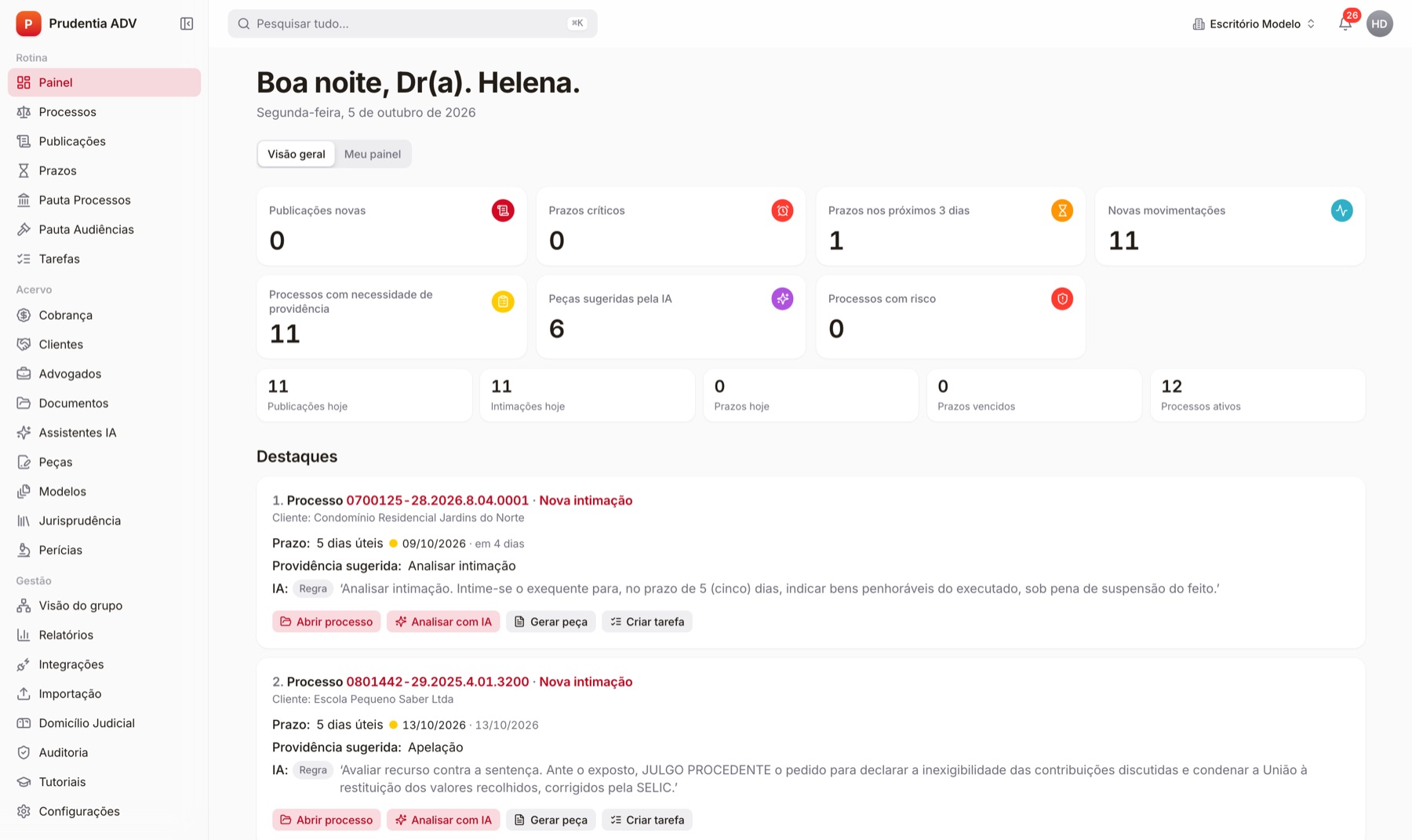Open Relatórios via the bar chart icon
The image size is (1412, 840).
point(24,635)
